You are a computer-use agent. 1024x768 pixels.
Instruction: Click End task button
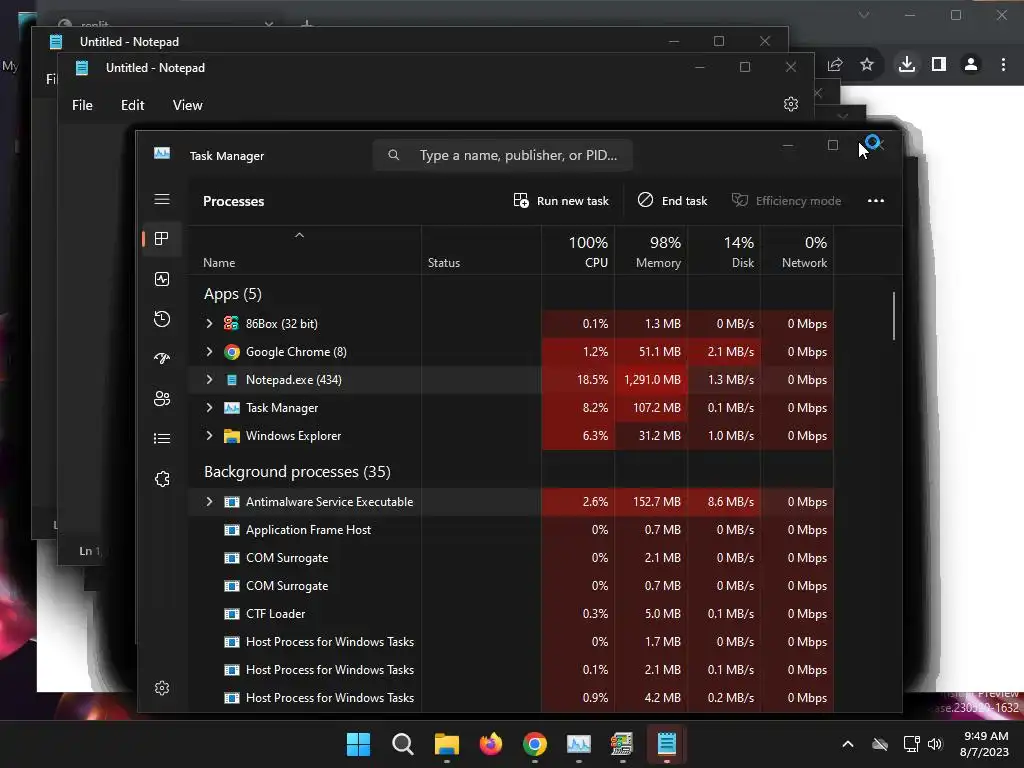click(x=673, y=201)
